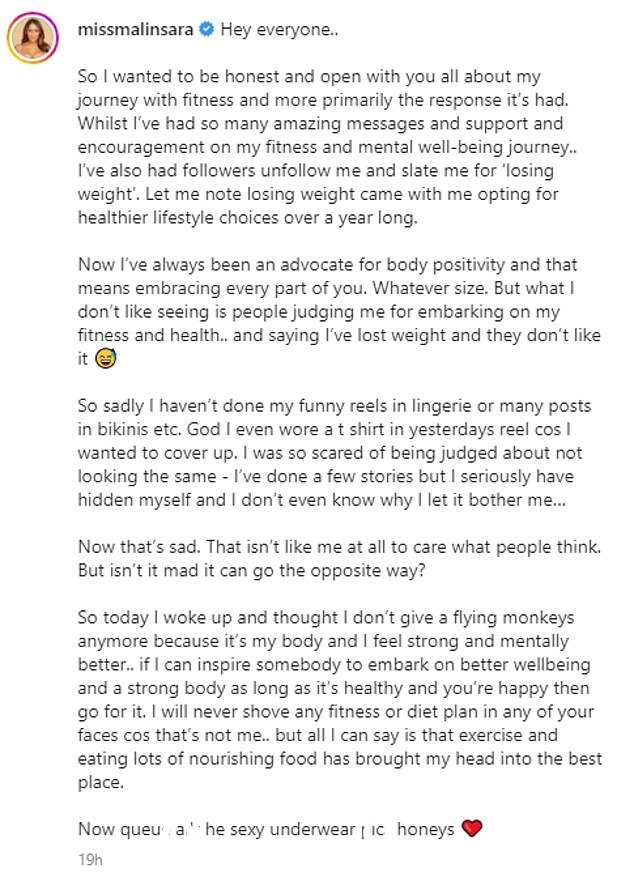This screenshot has height=877, width=634.
Task: Click the grinning sweat emoji after "it"
Action: click(106, 359)
